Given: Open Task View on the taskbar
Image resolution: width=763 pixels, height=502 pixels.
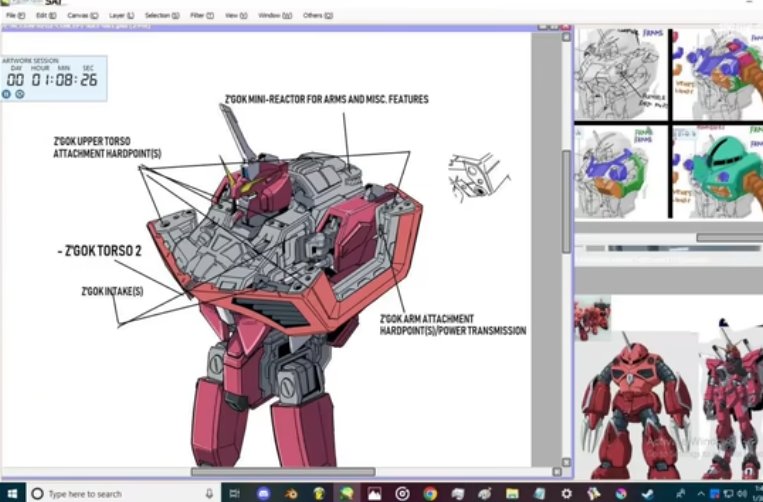Looking at the screenshot, I should coord(235,494).
